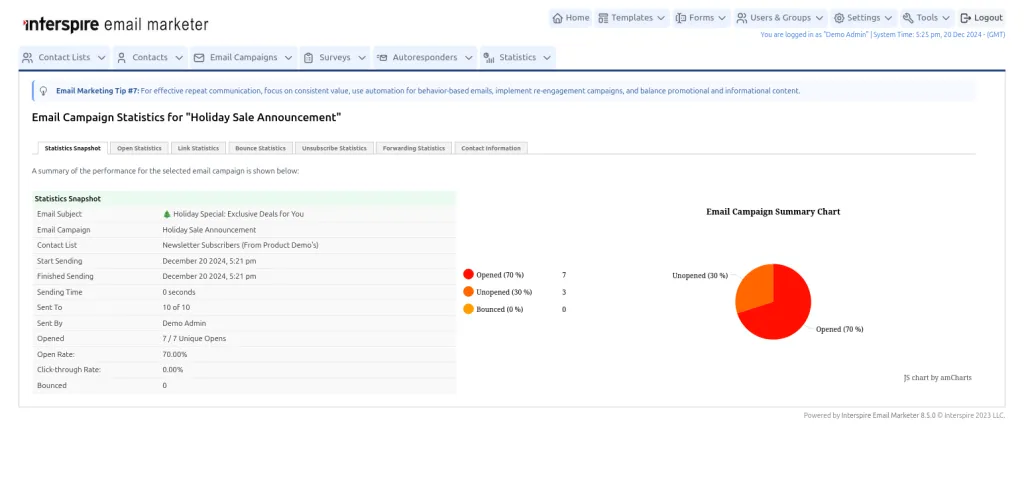The height and width of the screenshot is (504, 1024).
Task: Click the Christmas tree emoji in the subject
Action: point(167,213)
